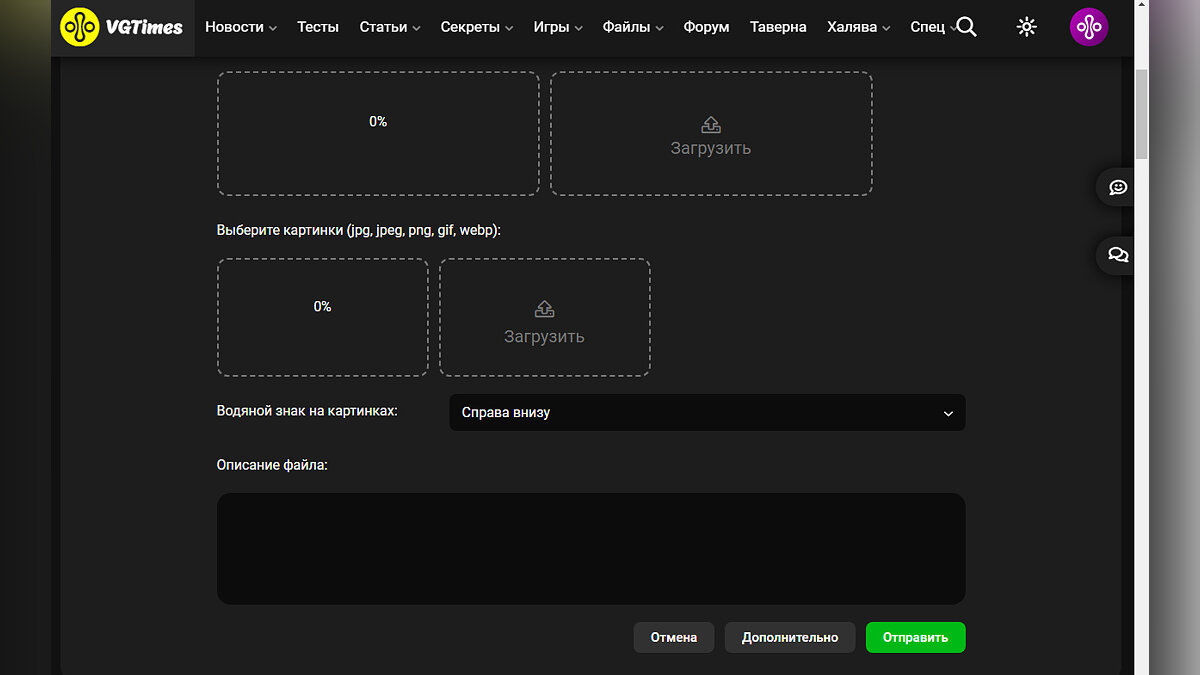Click the Отмена button
Screen dimensions: 1200x675
click(x=673, y=637)
